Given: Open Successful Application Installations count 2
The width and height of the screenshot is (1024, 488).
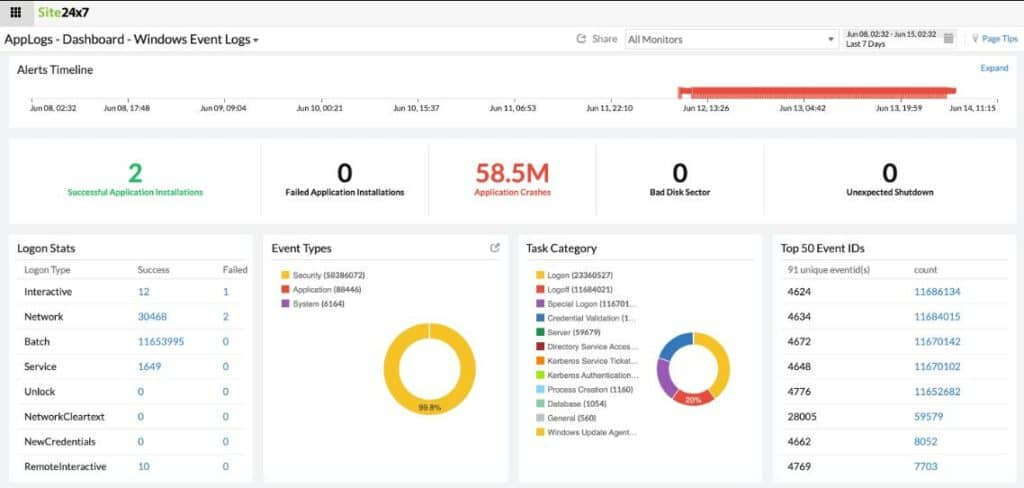Looking at the screenshot, I should coord(135,173).
